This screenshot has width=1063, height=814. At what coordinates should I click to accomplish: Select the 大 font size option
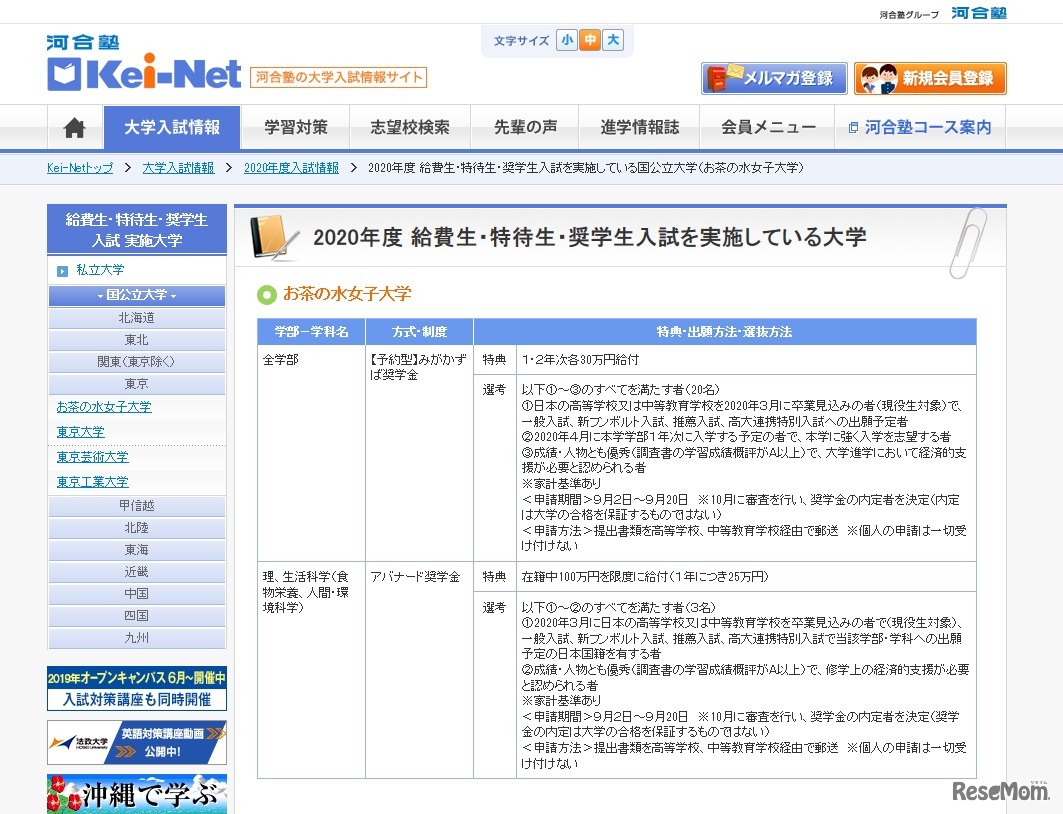pyautogui.click(x=612, y=40)
